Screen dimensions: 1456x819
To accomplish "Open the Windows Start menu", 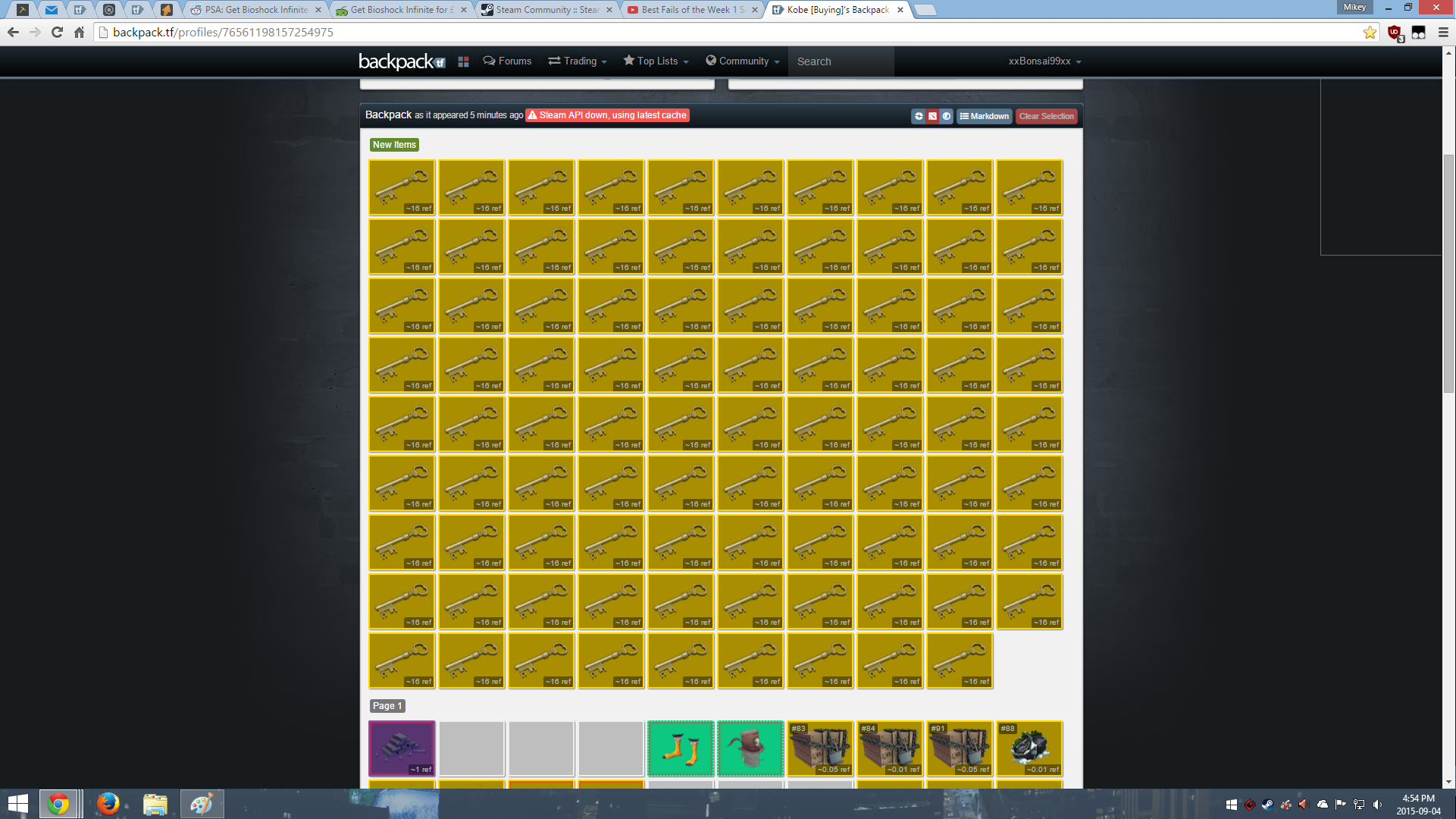I will tap(17, 804).
